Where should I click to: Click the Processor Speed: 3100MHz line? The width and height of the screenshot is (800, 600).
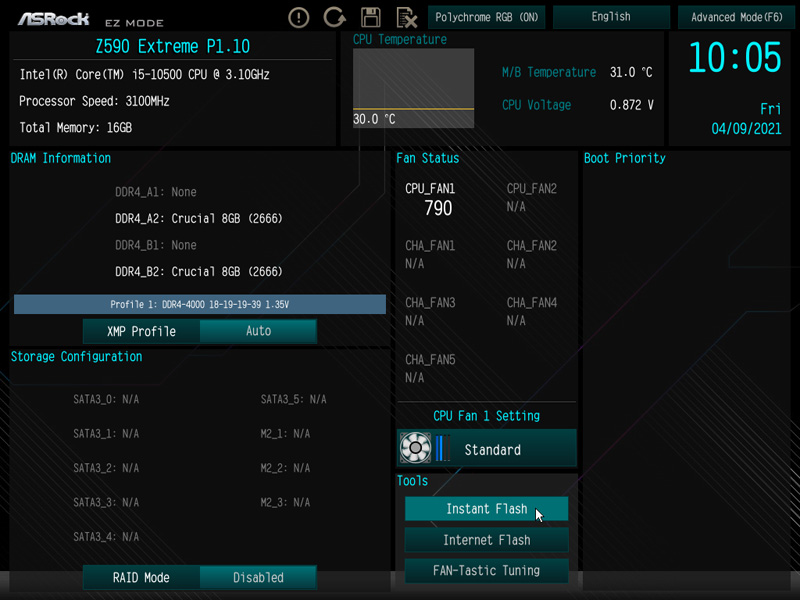click(x=94, y=102)
